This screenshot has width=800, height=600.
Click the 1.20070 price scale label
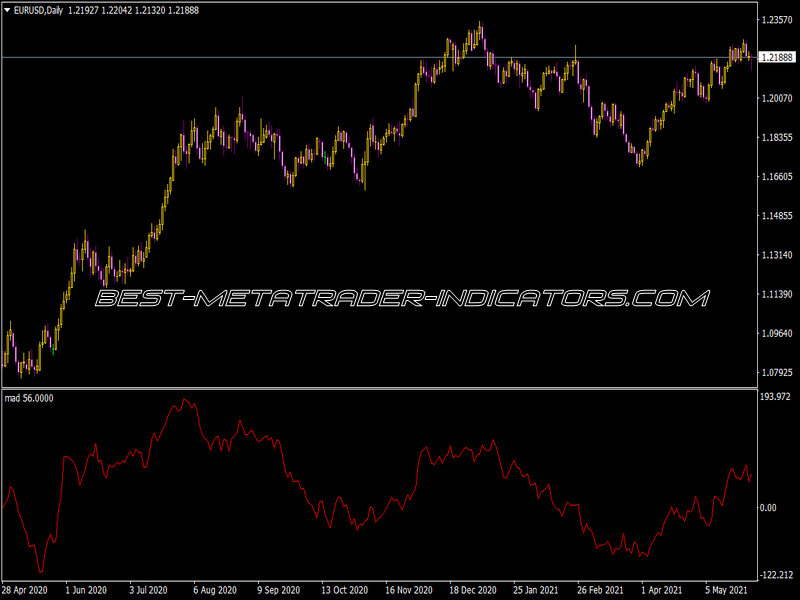click(777, 98)
